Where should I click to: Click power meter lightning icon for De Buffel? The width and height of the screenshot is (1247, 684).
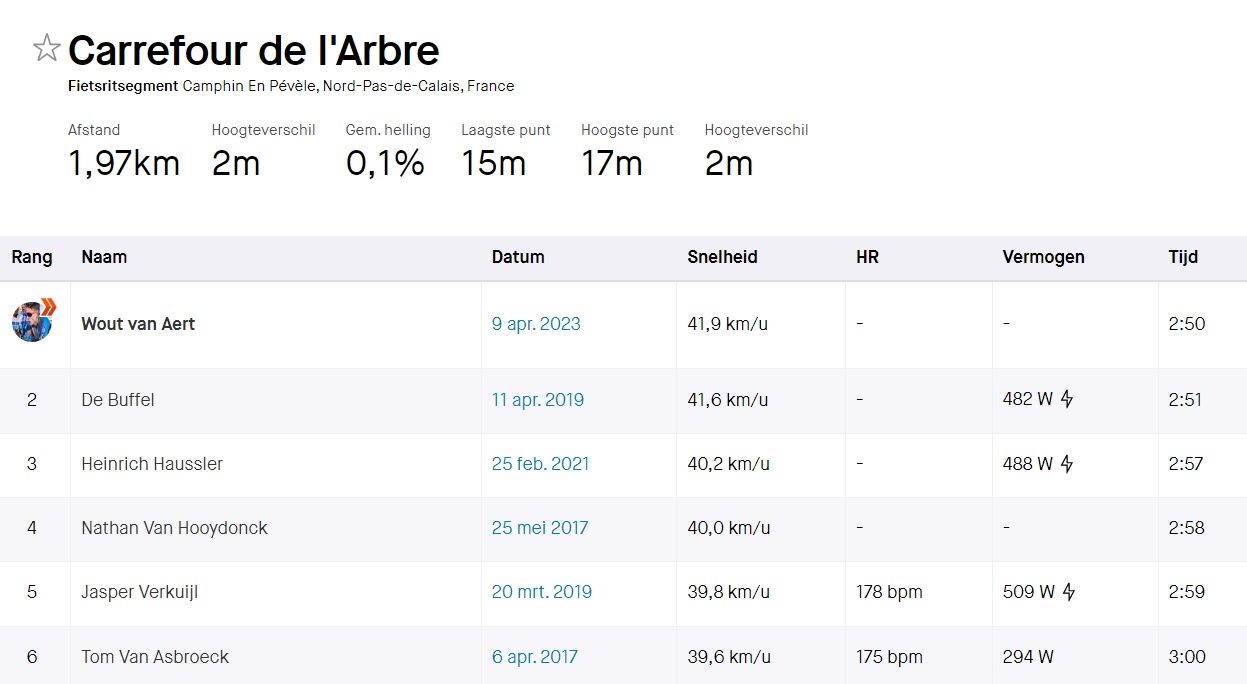(x=1067, y=400)
